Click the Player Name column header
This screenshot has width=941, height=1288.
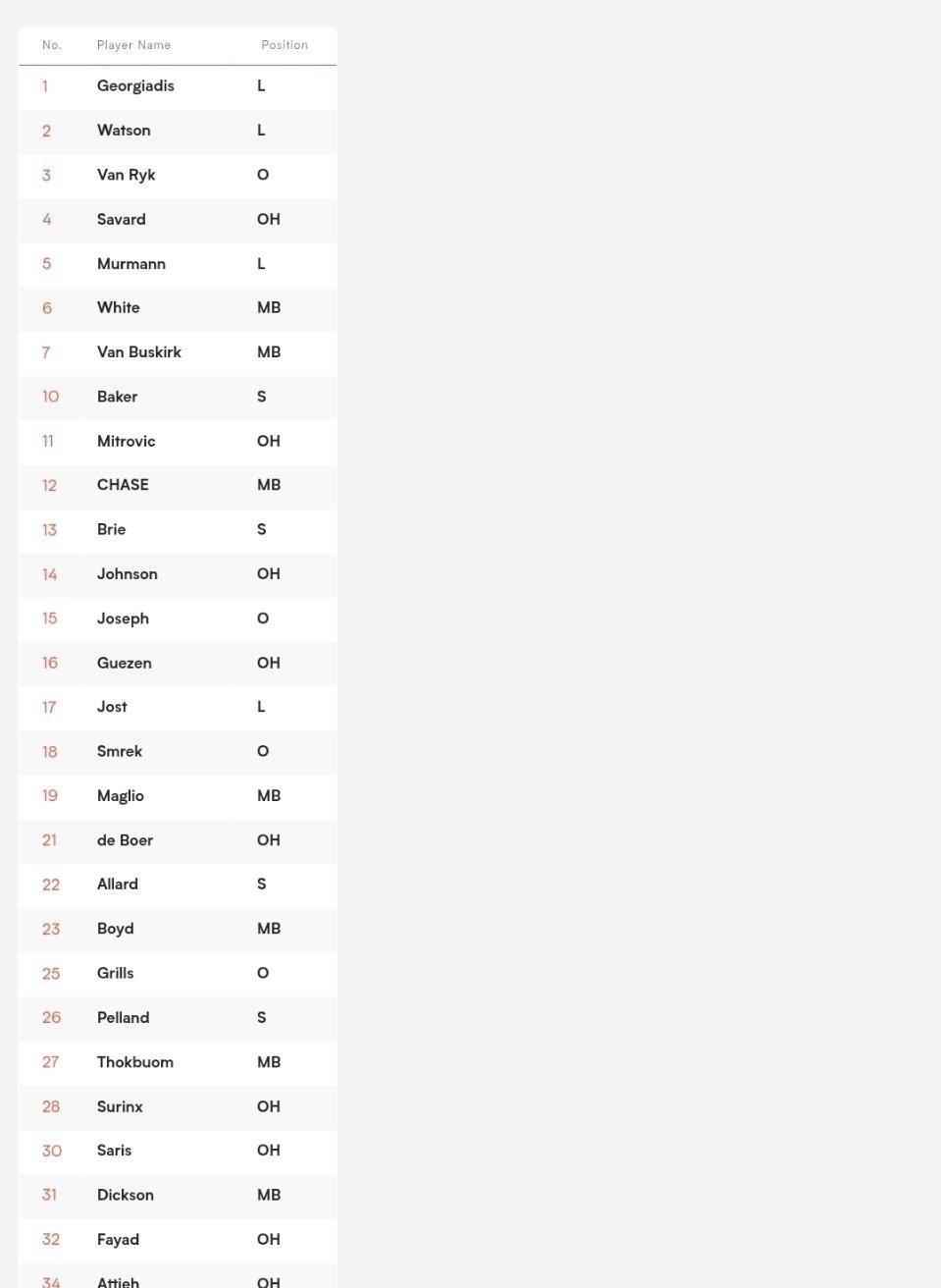coord(133,45)
